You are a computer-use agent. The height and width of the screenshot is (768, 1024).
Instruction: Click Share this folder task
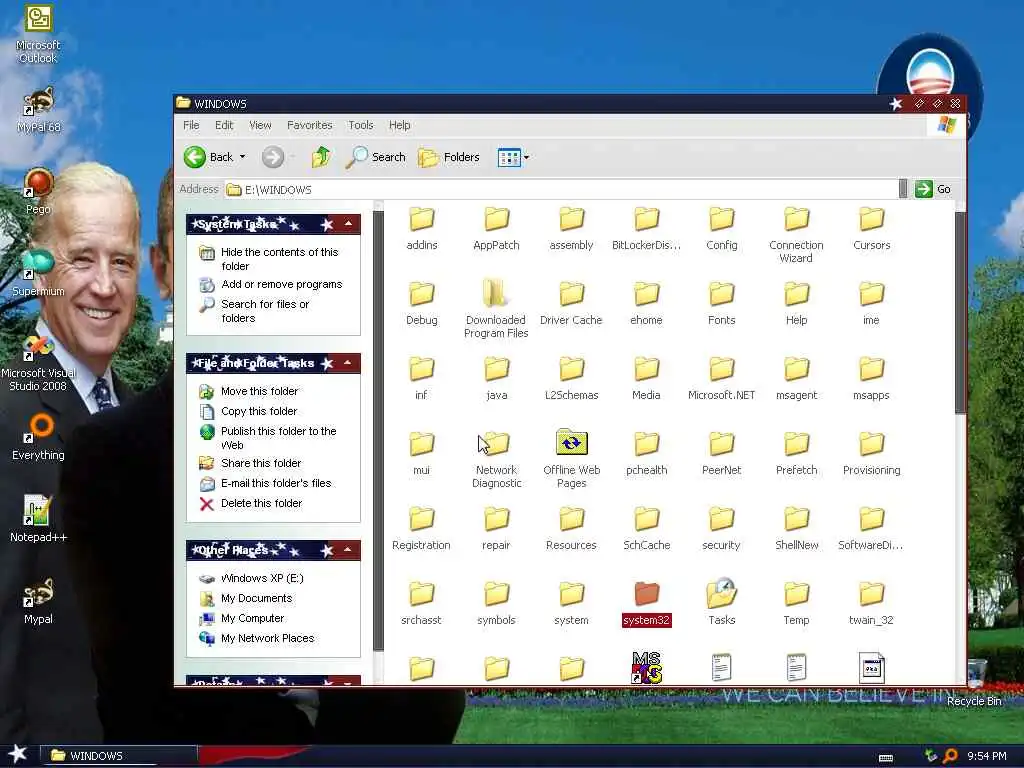point(261,463)
